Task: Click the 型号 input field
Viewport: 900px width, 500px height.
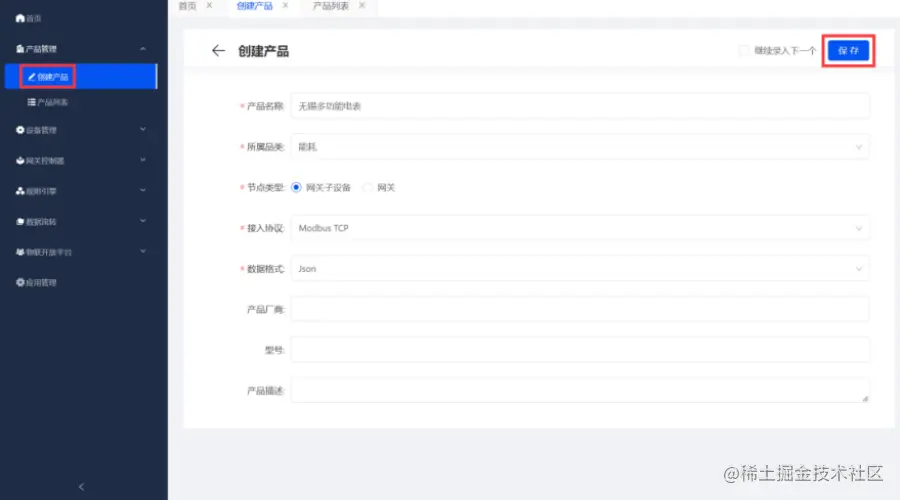Action: pos(580,350)
